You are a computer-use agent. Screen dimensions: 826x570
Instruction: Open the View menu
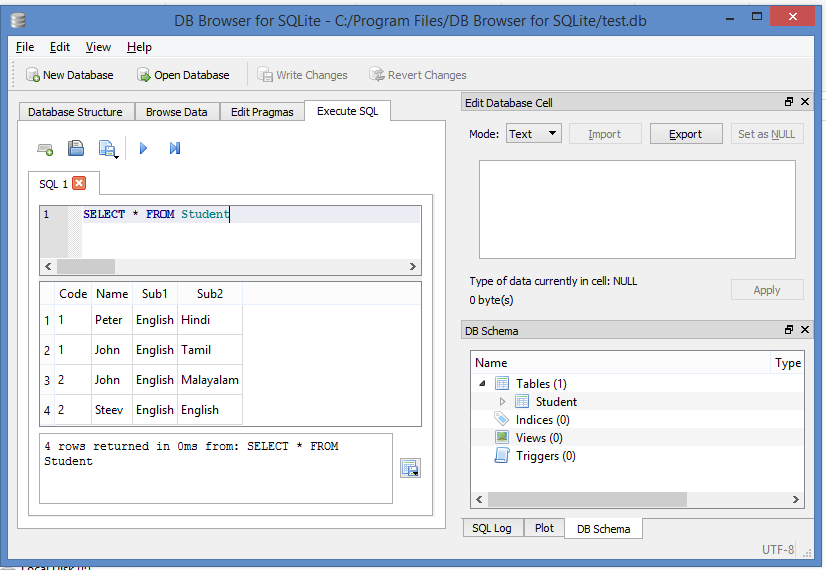(98, 47)
